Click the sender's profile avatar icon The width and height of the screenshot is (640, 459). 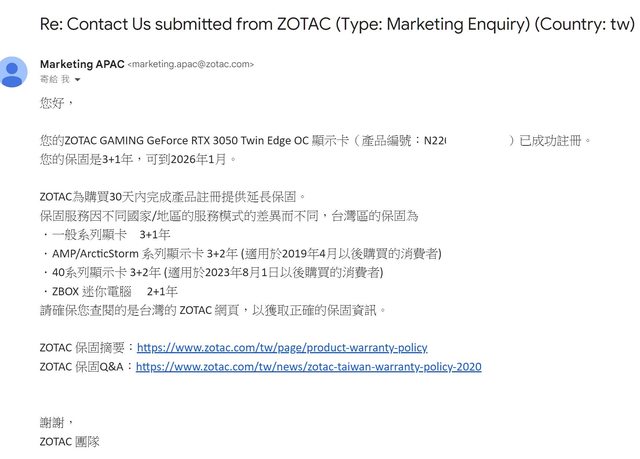(x=15, y=72)
